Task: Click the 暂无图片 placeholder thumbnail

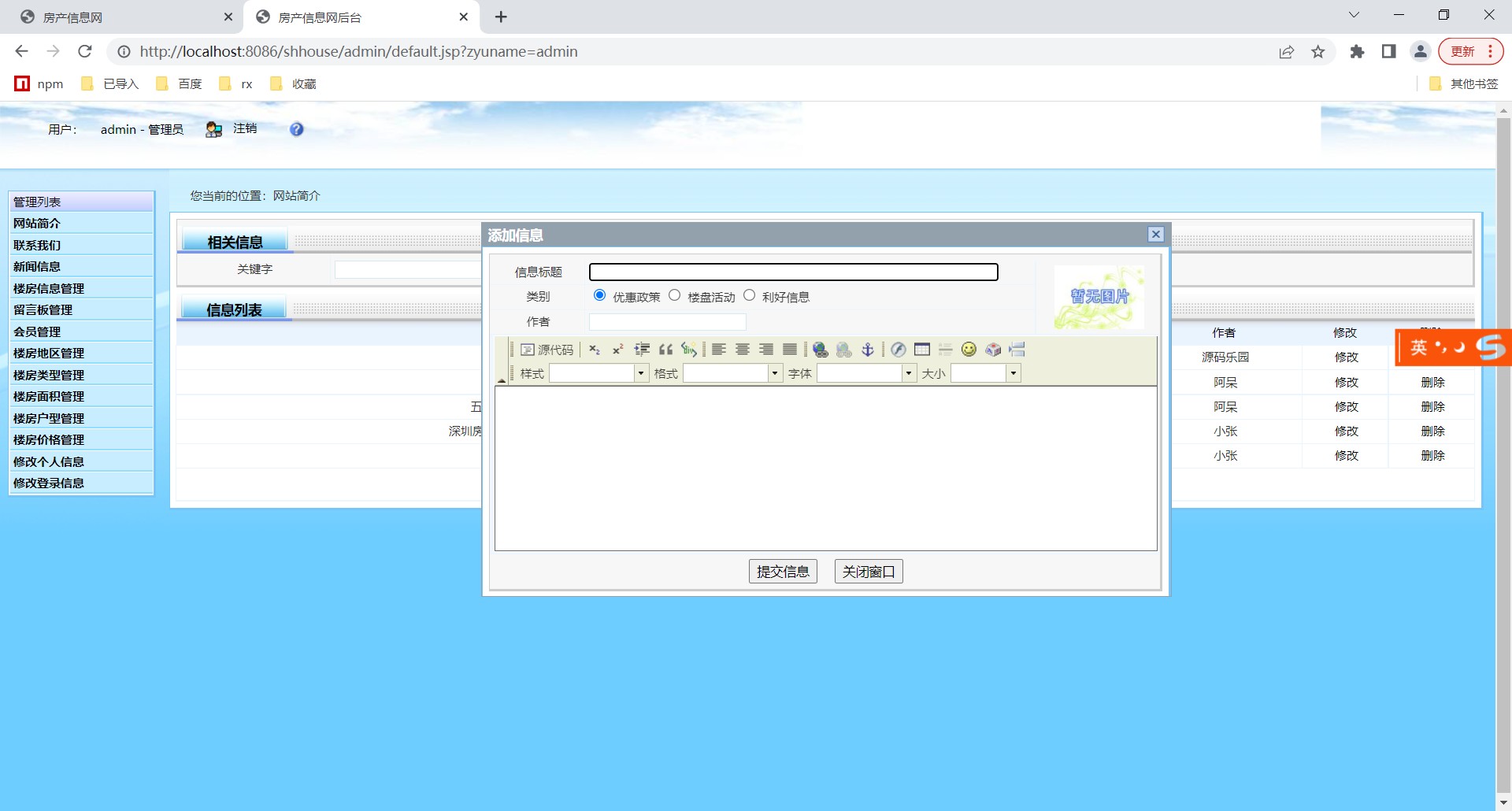Action: coord(1099,297)
